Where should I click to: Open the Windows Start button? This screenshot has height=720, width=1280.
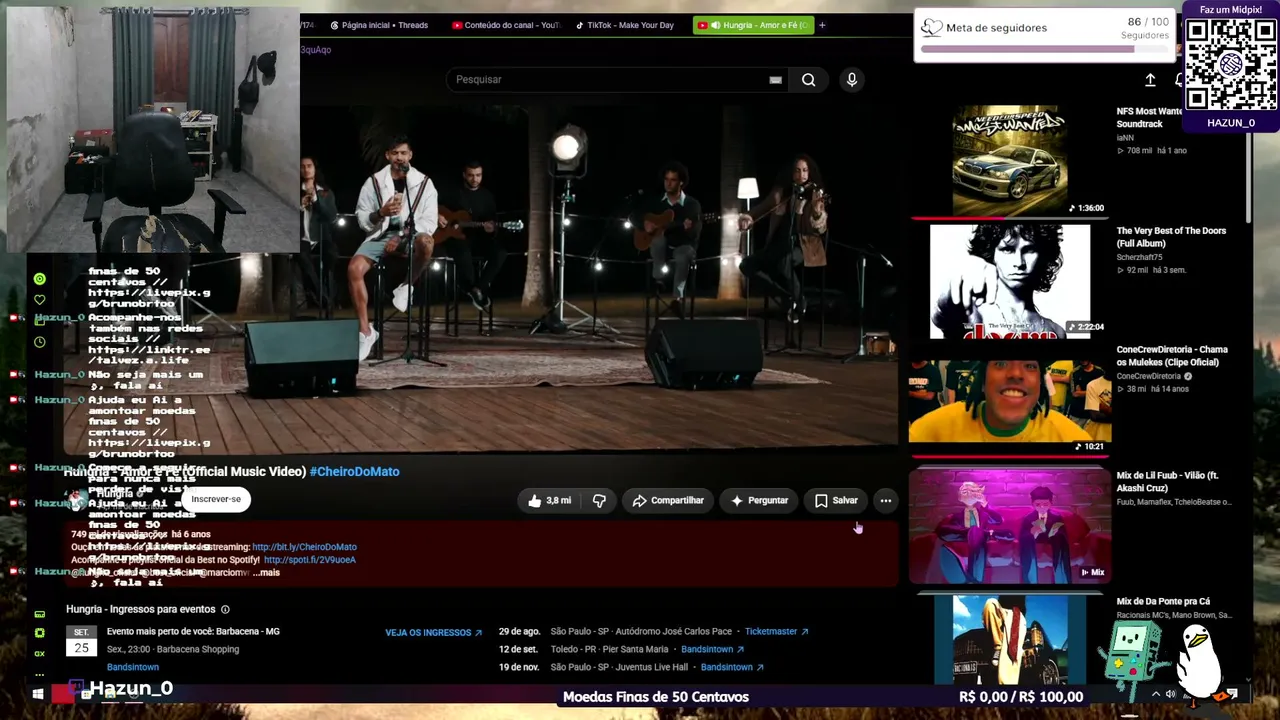(38, 693)
